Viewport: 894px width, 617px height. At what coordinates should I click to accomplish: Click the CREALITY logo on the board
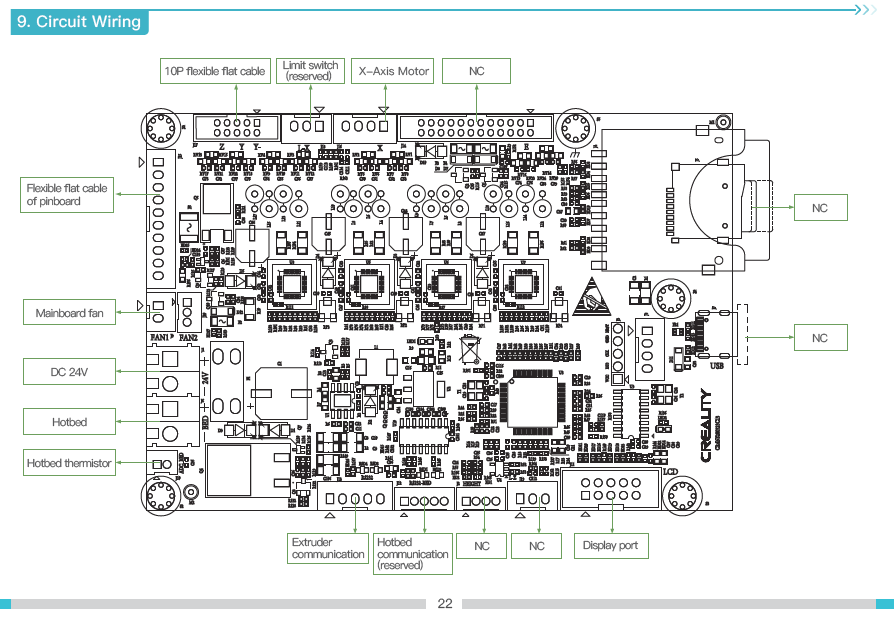[x=706, y=425]
